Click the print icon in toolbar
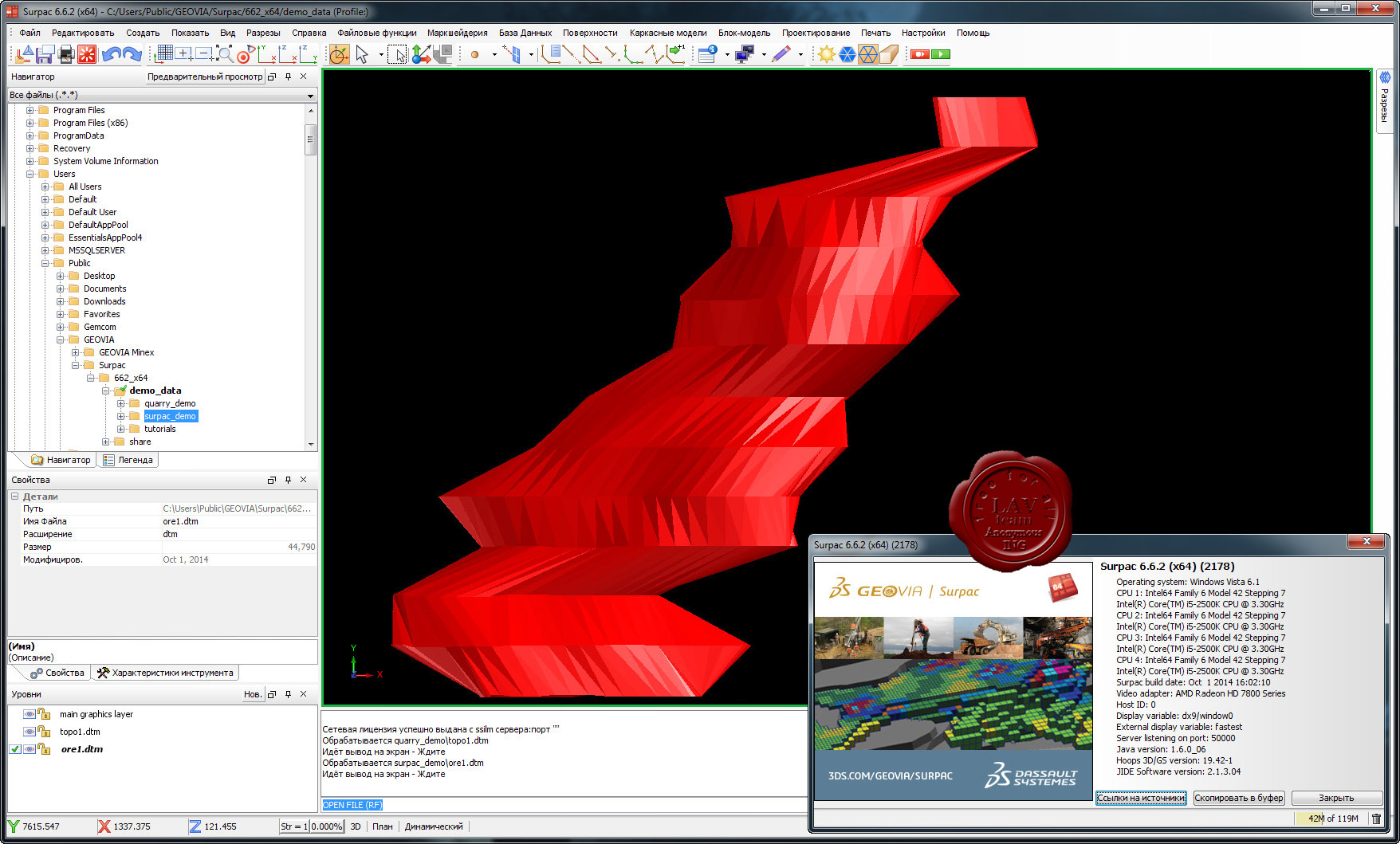 pos(66,54)
